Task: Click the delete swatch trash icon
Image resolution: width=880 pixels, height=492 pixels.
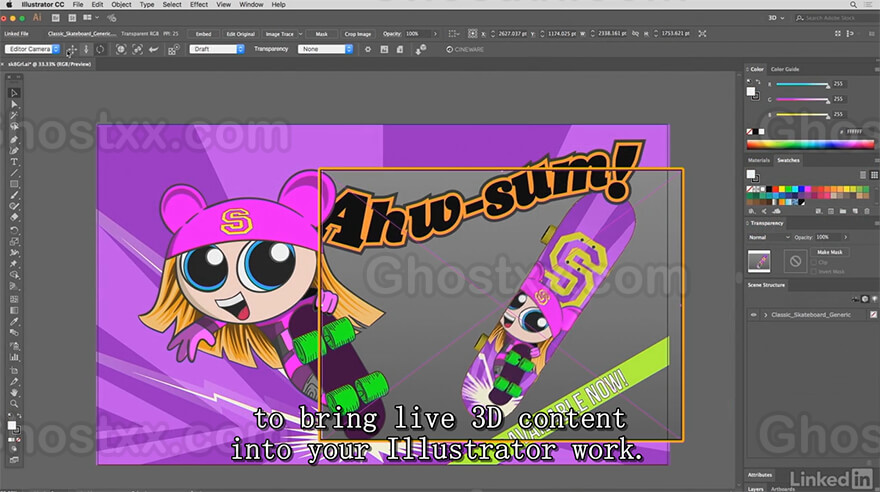Action: pos(867,211)
